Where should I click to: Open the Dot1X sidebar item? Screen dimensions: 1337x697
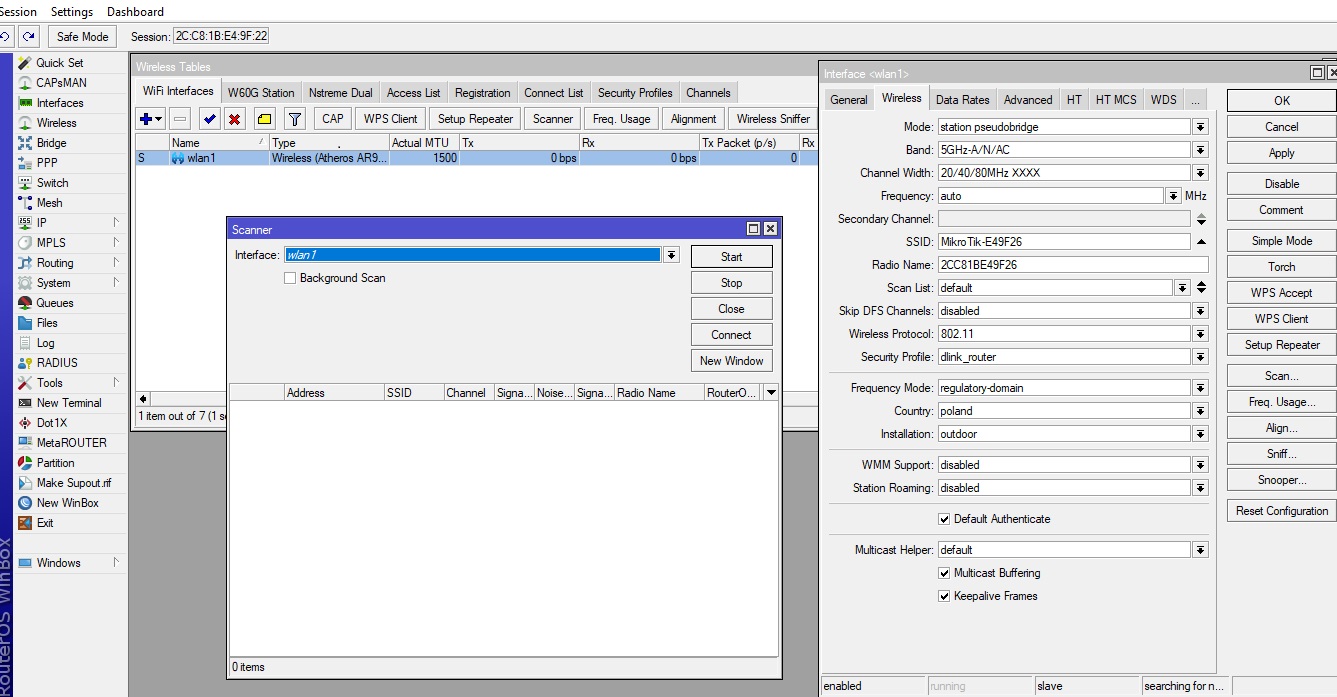[x=52, y=423]
